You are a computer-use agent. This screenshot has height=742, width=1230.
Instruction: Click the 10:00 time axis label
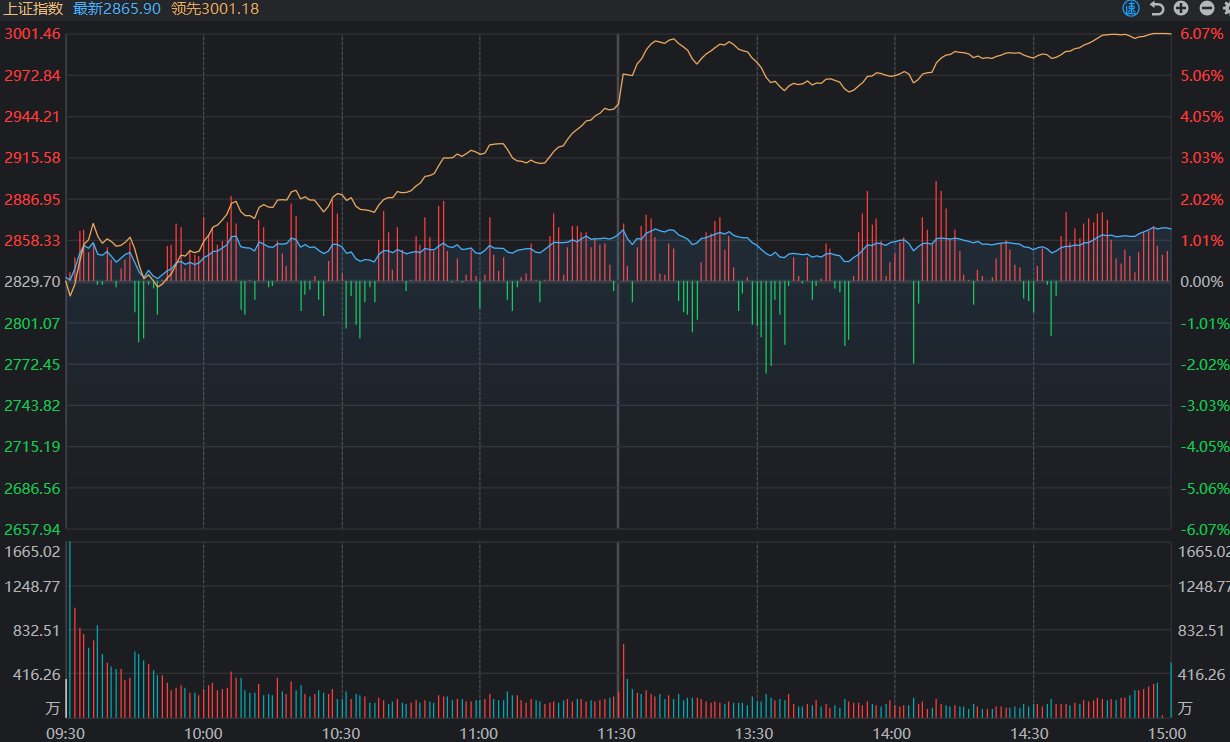tap(204, 733)
